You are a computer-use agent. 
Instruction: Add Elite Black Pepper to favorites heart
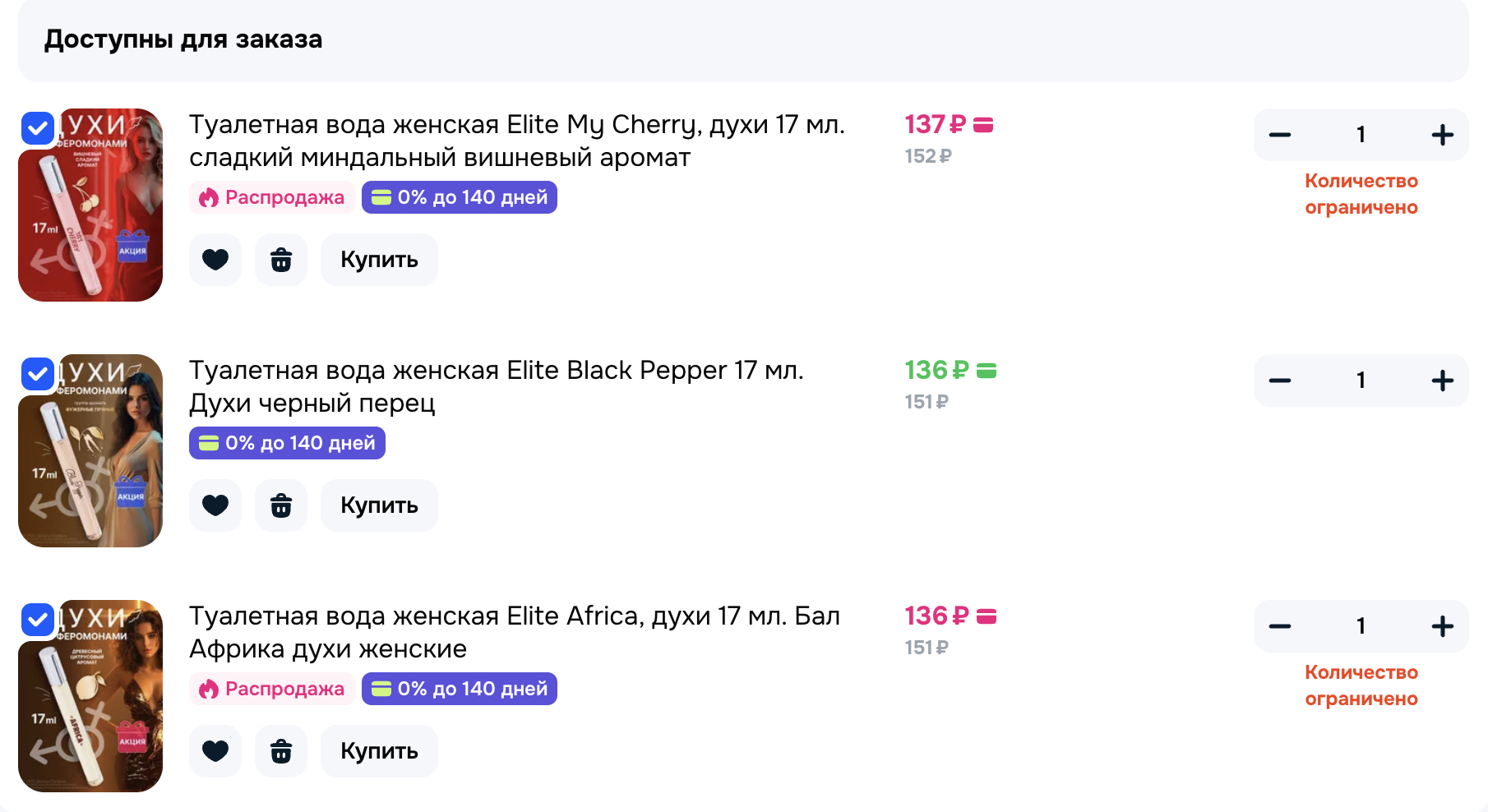(x=215, y=505)
